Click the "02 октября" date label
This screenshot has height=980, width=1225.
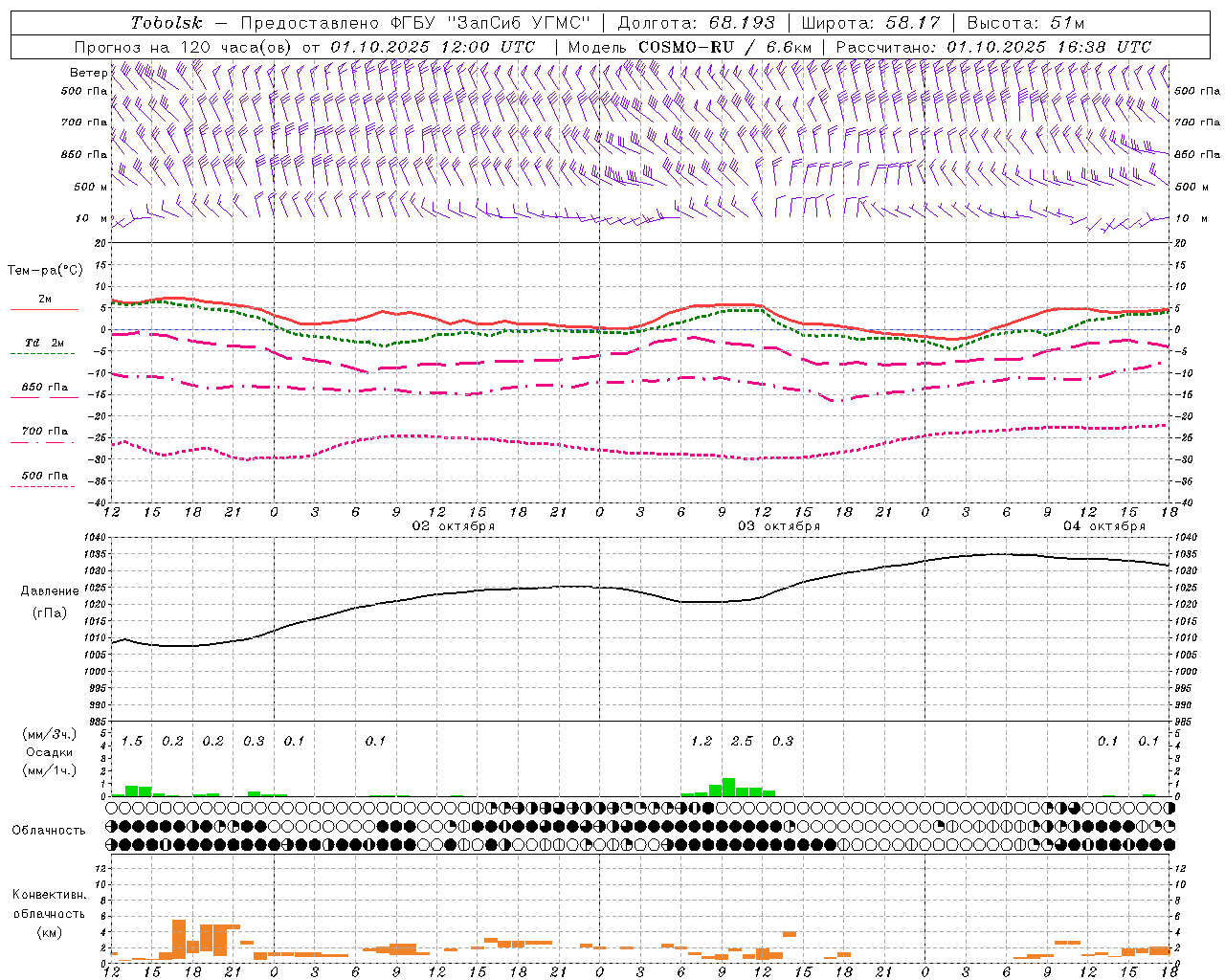[454, 525]
